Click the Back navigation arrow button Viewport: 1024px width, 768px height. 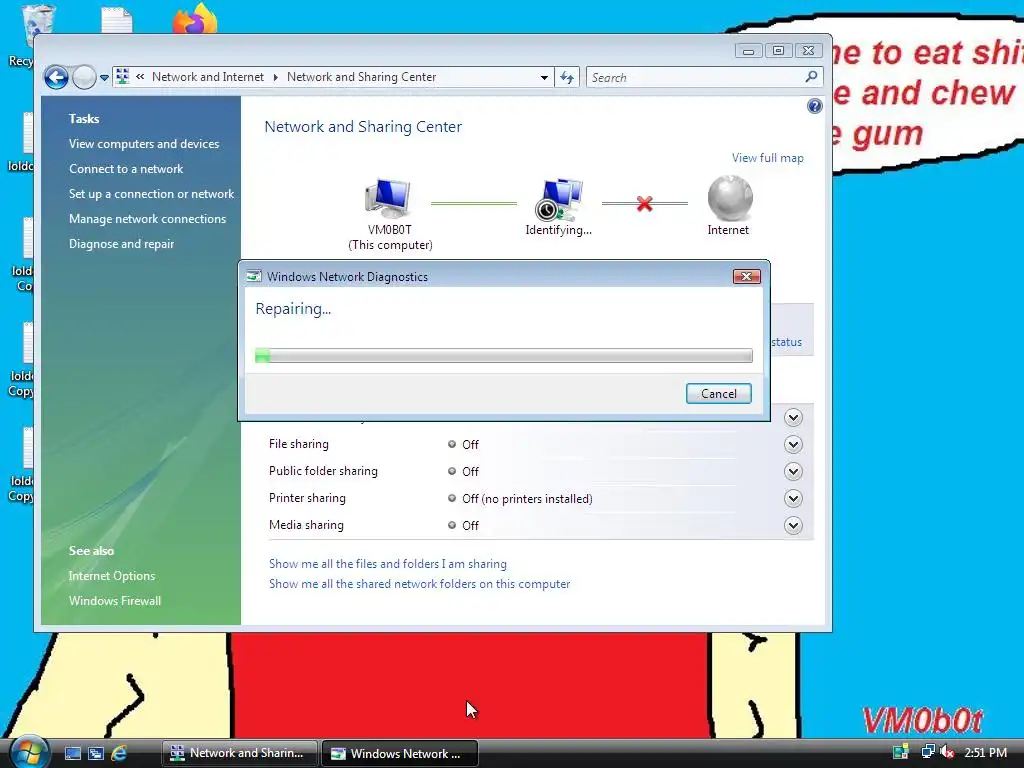tap(56, 77)
